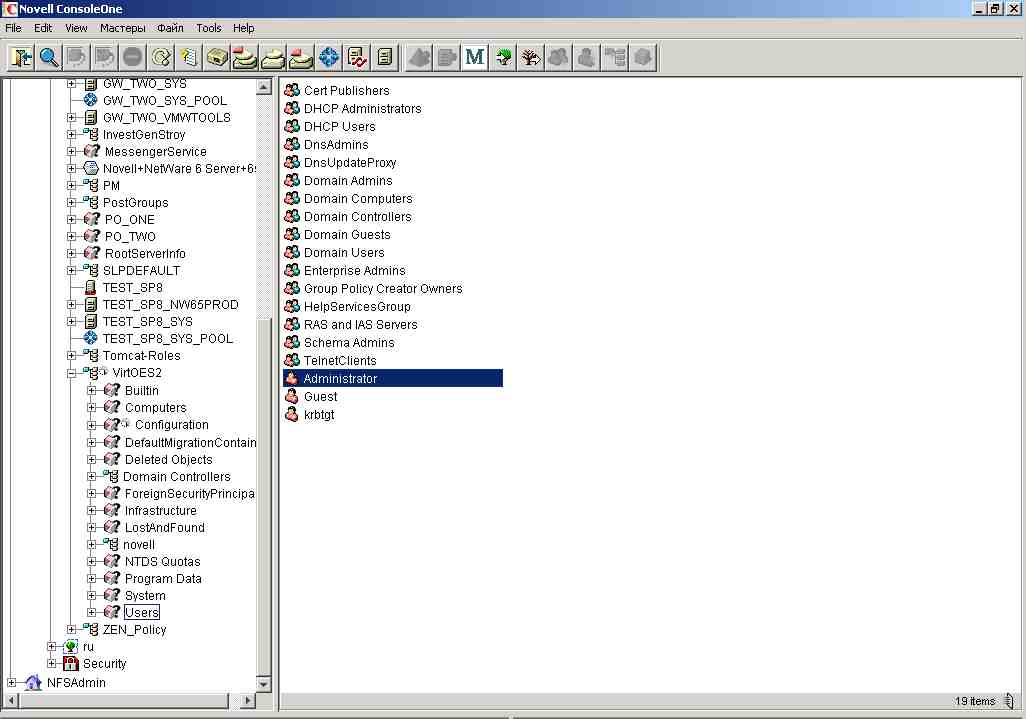The height and width of the screenshot is (719, 1026).
Task: Expand the Security node
Action: coord(52,663)
